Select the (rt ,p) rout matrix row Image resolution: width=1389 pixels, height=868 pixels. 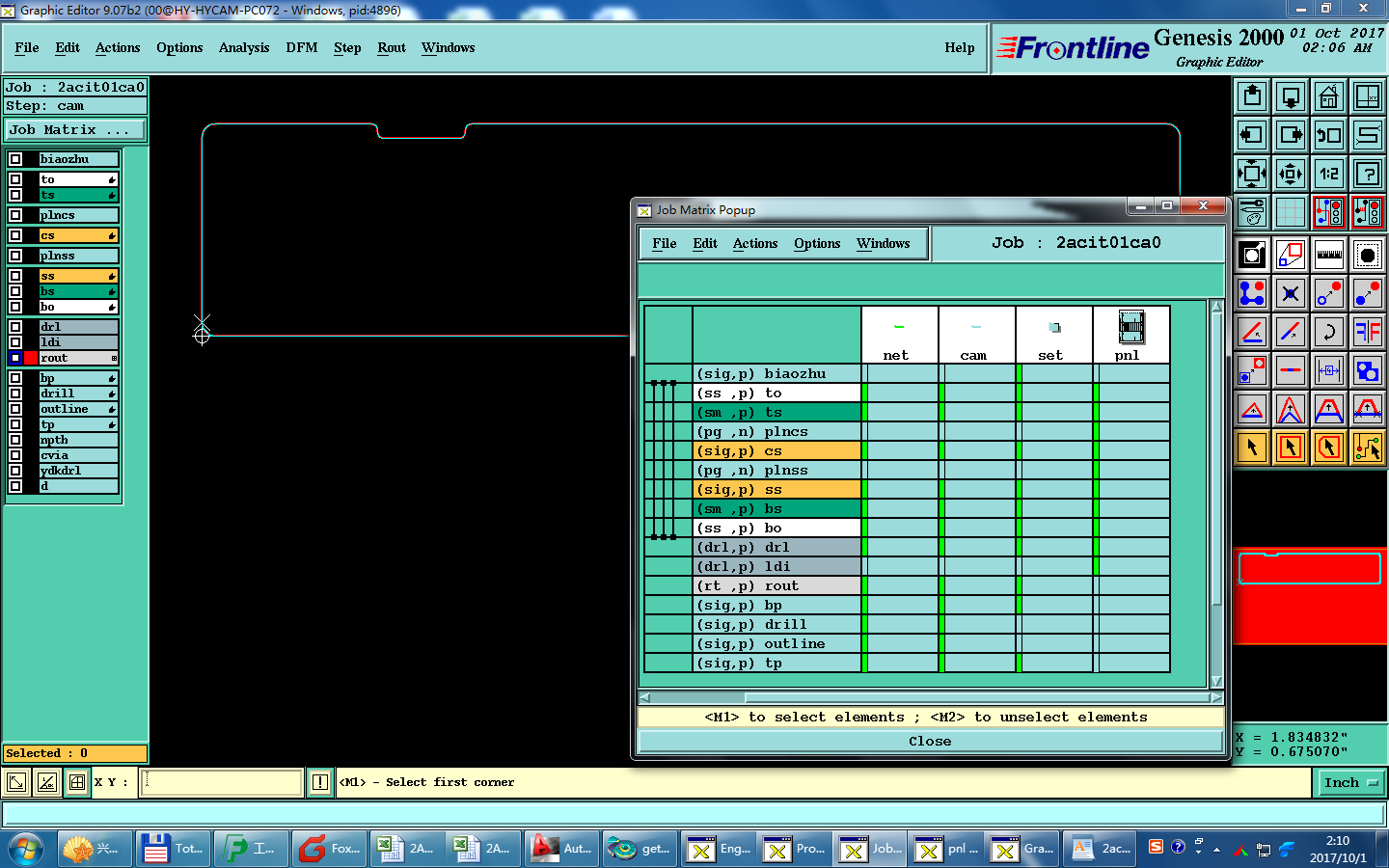777,585
